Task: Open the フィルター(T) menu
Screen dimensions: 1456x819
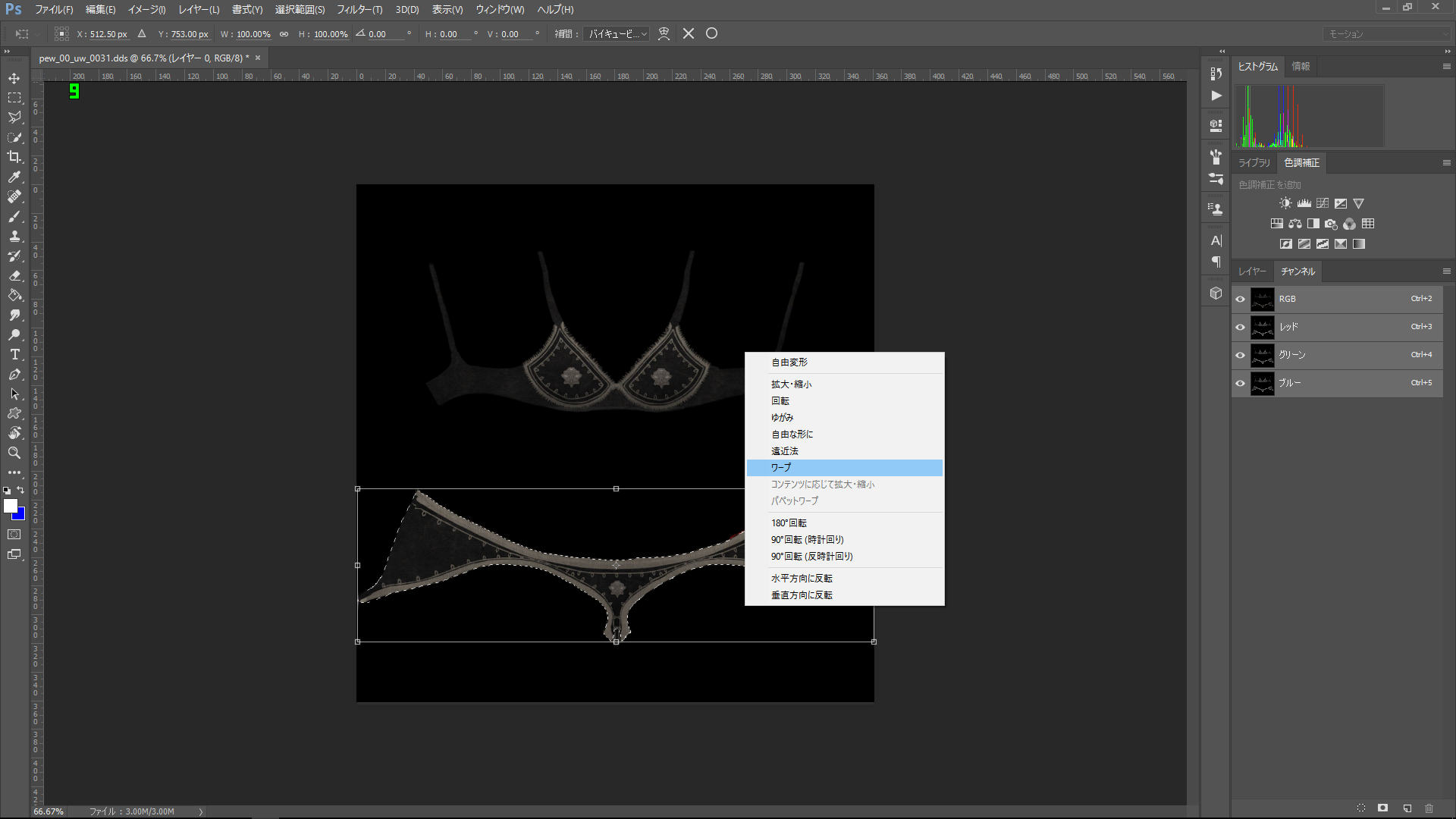Action: tap(359, 10)
